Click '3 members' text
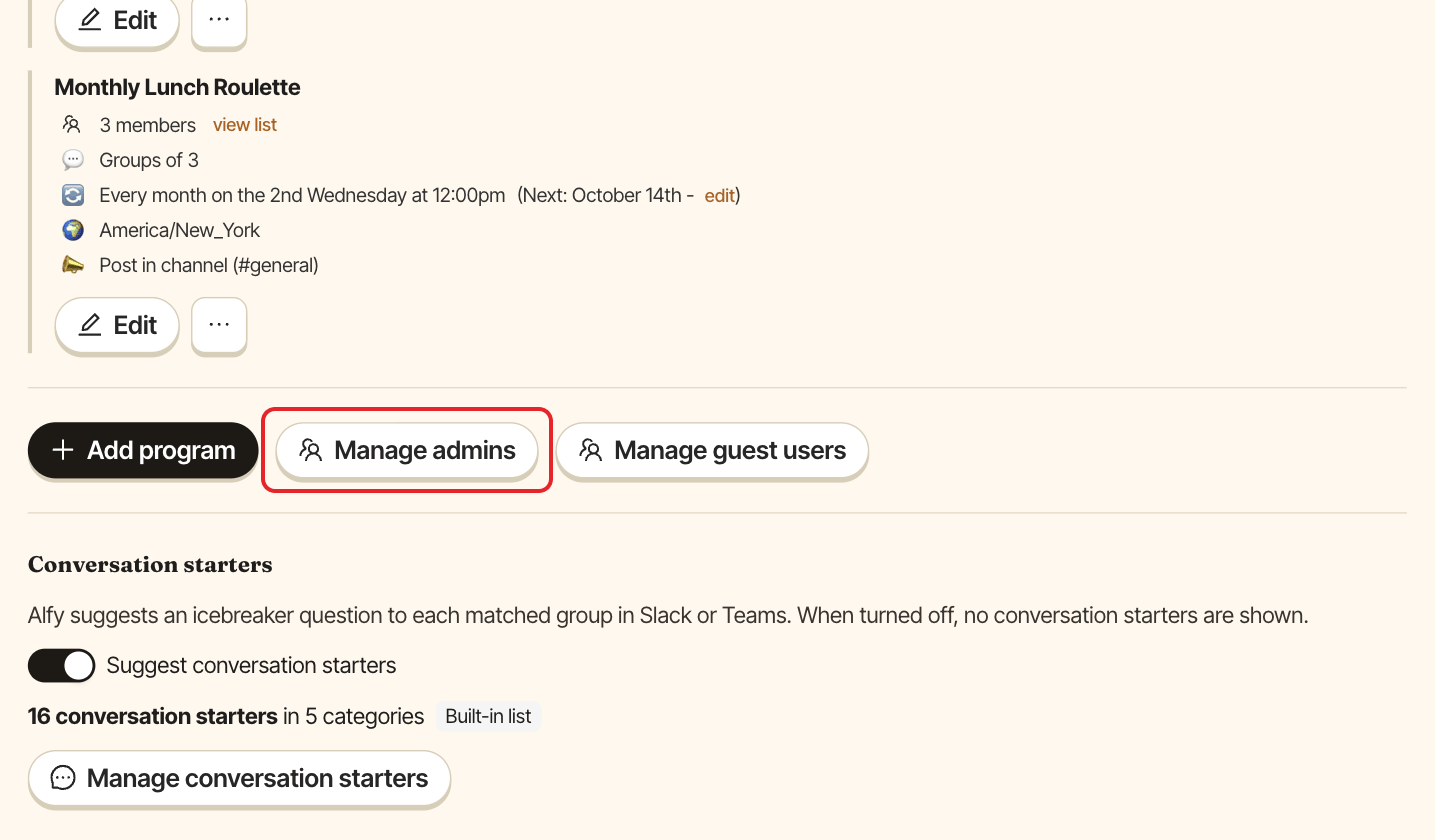This screenshot has width=1435, height=840. (148, 125)
